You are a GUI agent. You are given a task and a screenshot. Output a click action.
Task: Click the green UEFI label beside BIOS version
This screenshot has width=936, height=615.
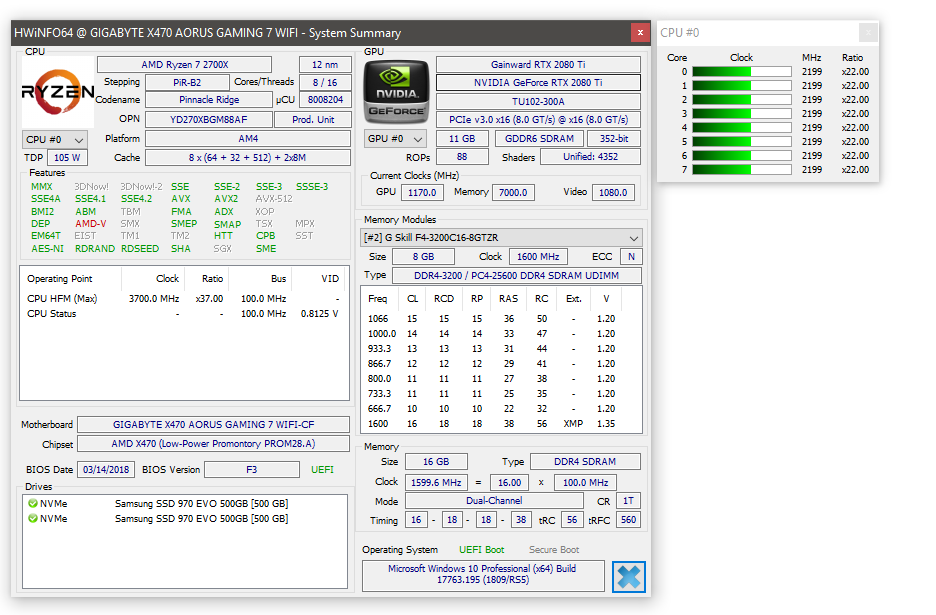click(322, 469)
